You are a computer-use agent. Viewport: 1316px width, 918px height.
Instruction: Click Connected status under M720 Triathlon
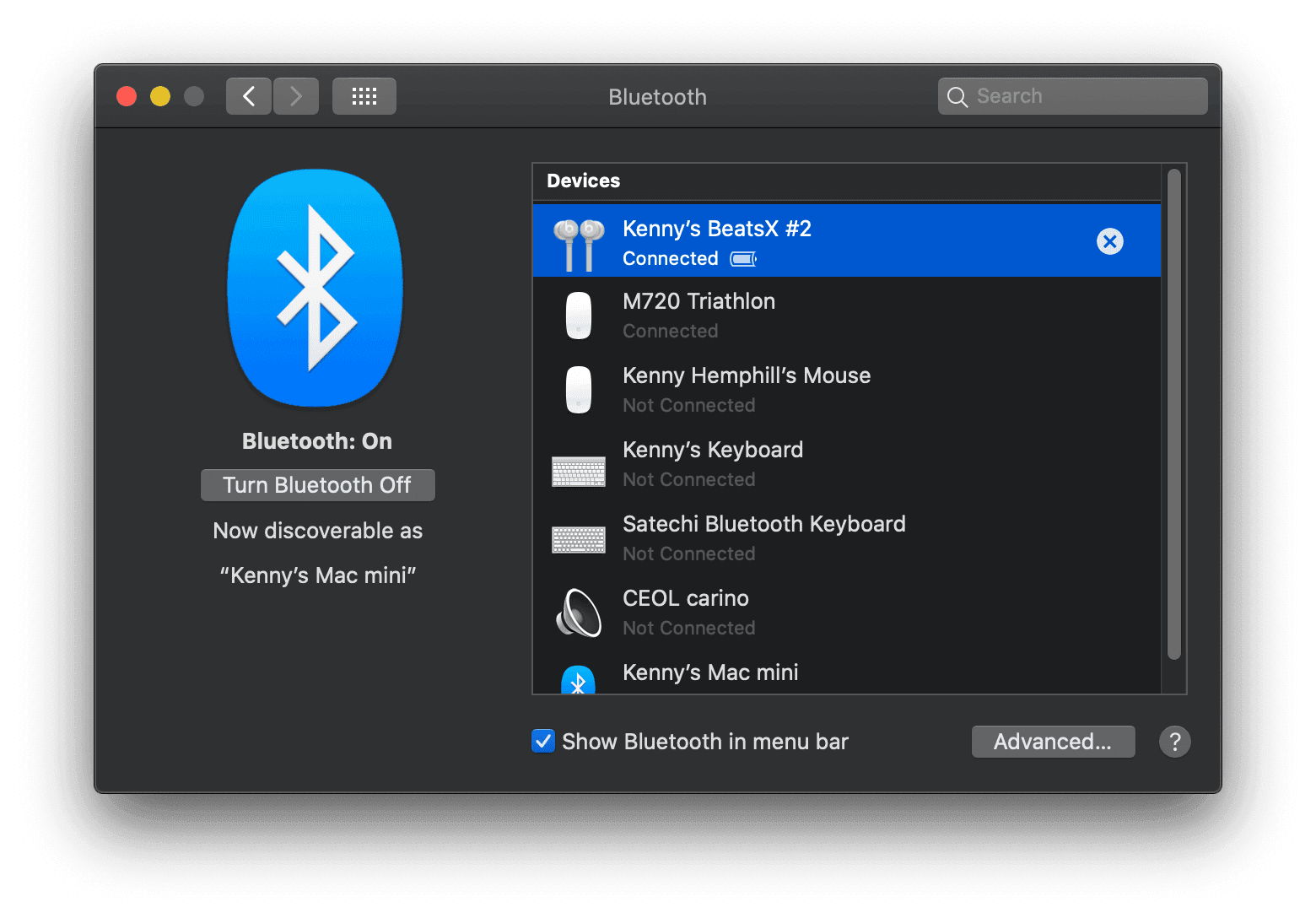(671, 332)
